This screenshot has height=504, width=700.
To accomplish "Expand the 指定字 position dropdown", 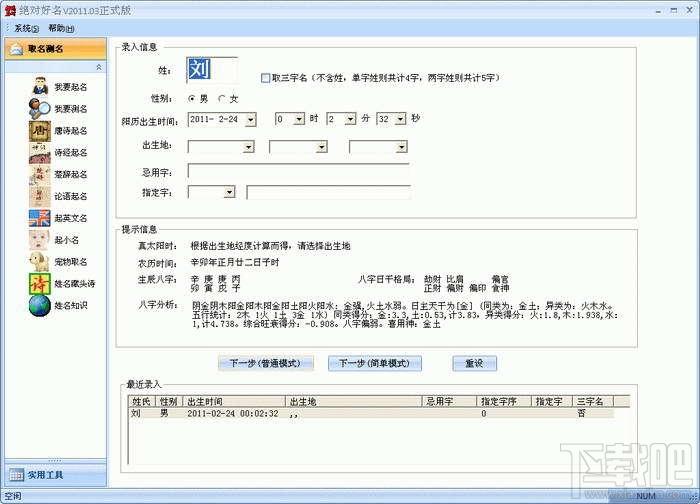I will (x=229, y=192).
